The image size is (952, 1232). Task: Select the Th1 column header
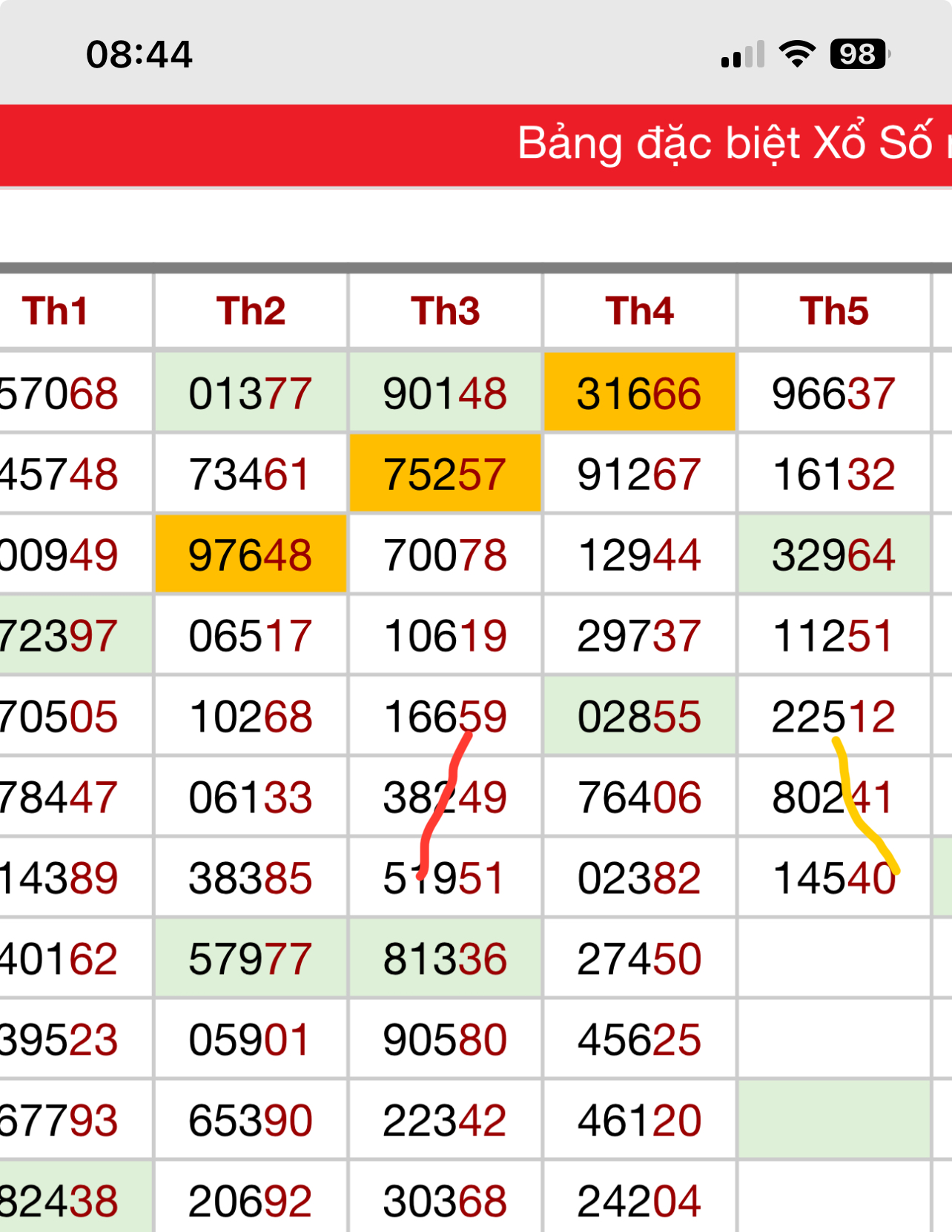[x=56, y=311]
